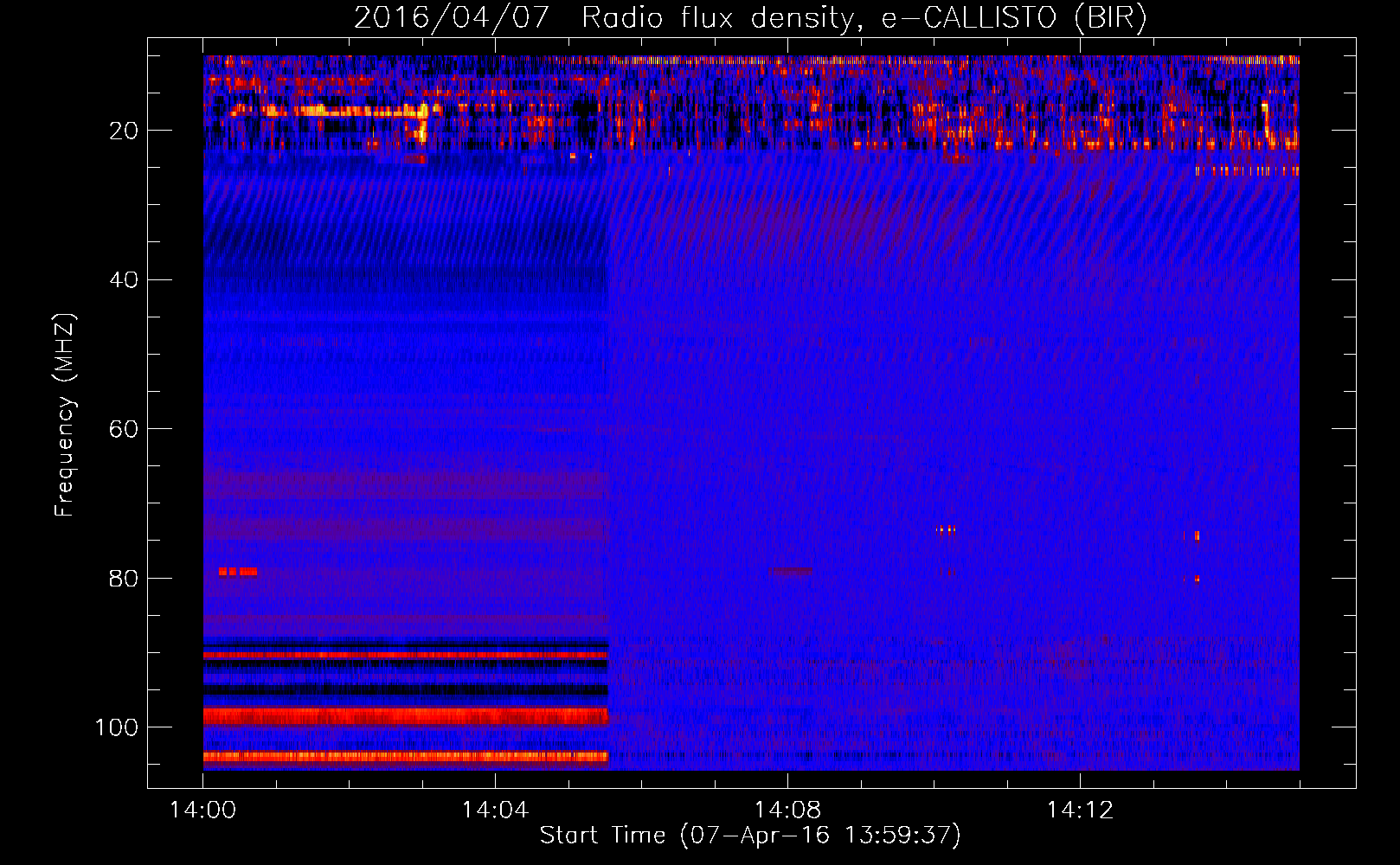Click the 80 MHz frequency tick label
This screenshot has height=865, width=1400.
pos(124,578)
